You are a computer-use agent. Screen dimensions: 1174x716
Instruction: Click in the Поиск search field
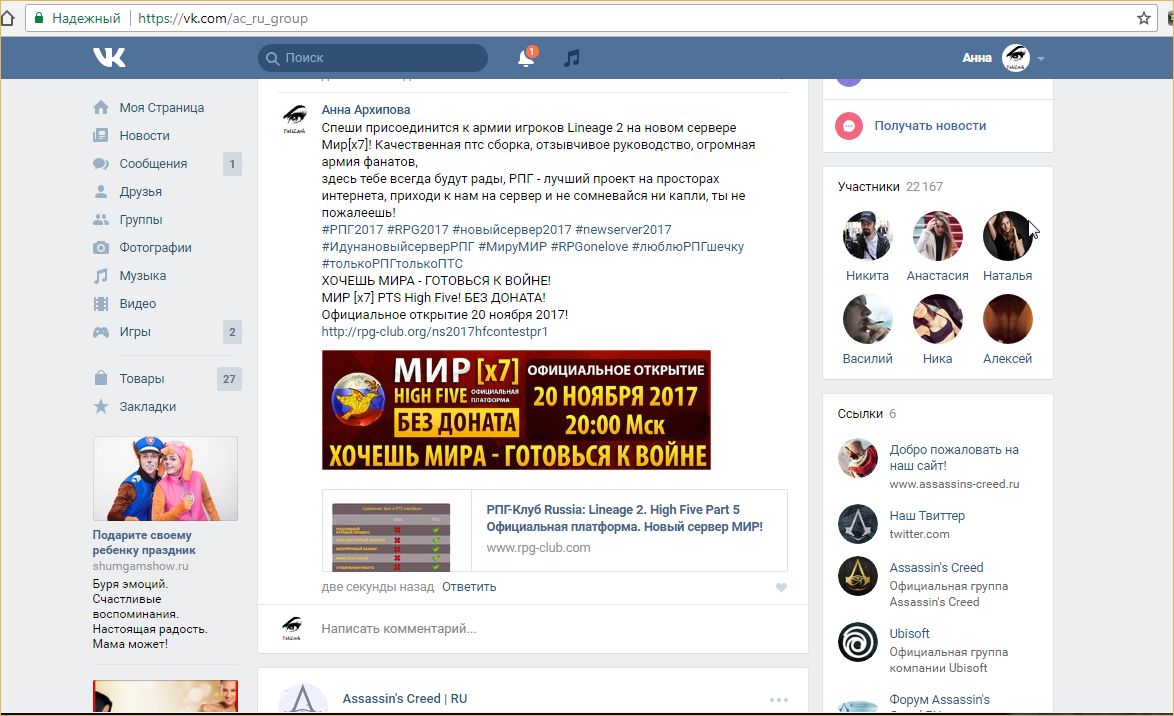pyautogui.click(x=373, y=58)
